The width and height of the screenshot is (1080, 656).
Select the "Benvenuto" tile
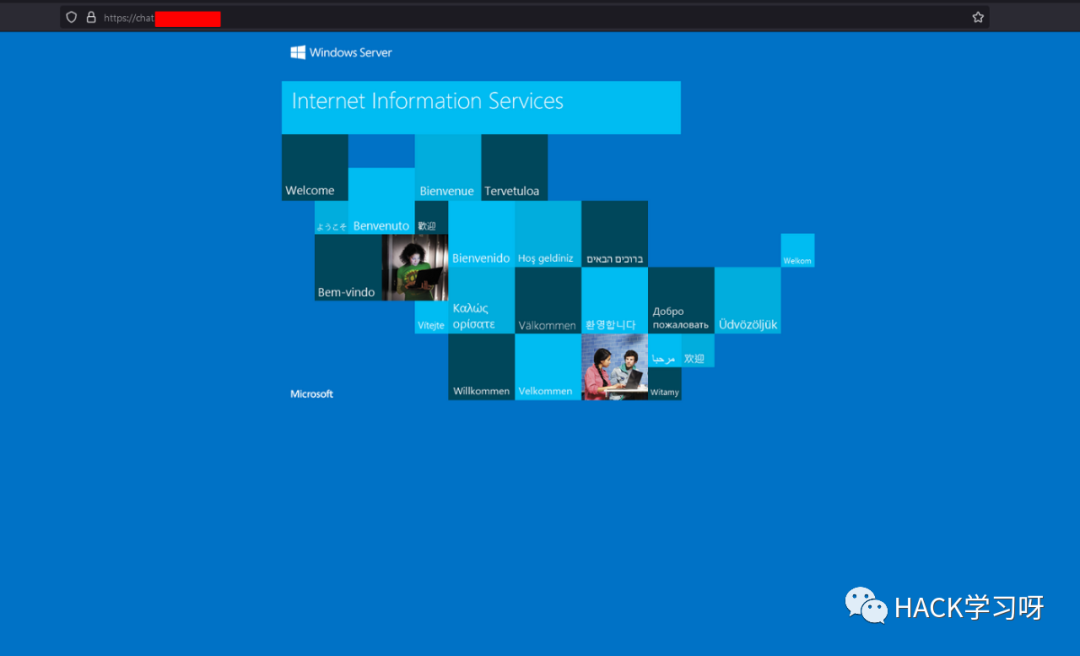382,201
